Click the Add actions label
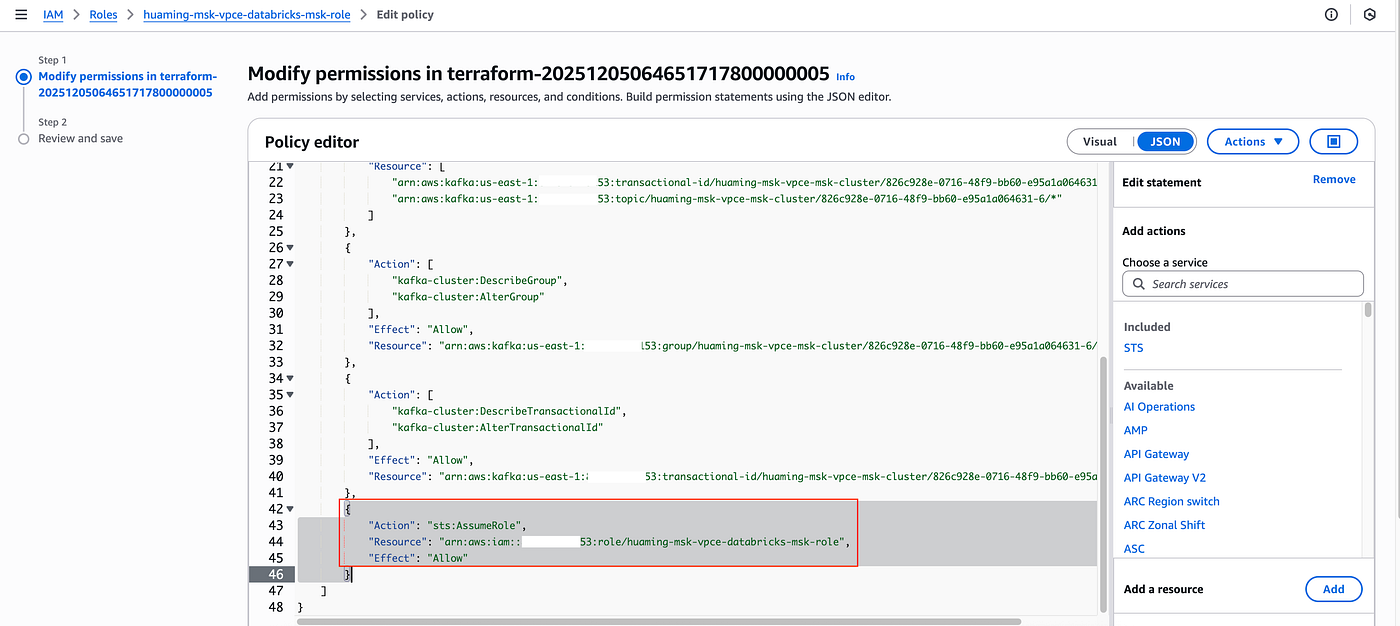The height and width of the screenshot is (626, 1400). [x=1154, y=231]
